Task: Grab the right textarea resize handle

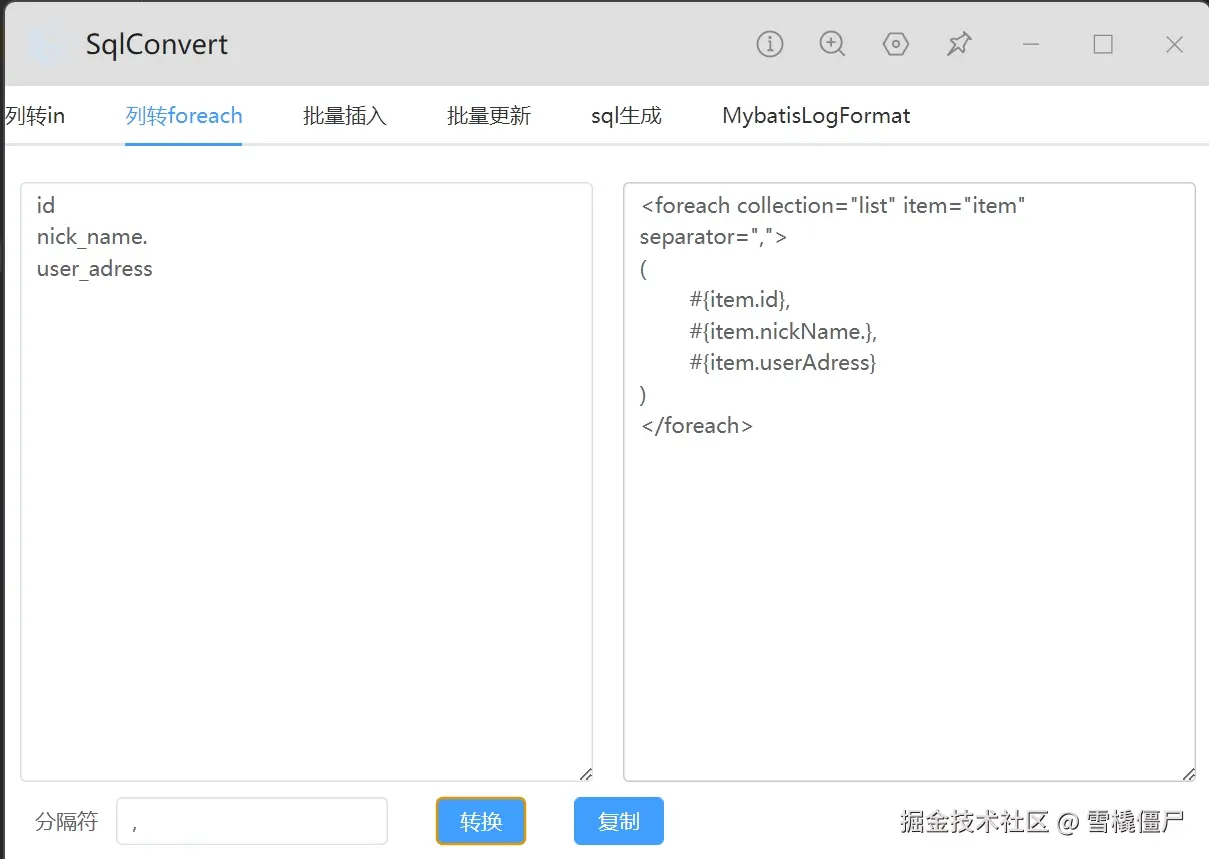Action: point(1188,773)
